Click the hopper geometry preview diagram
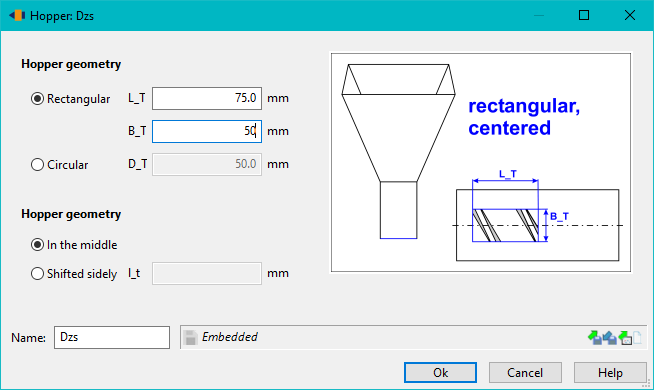Image resolution: width=654 pixels, height=390 pixels. (x=481, y=162)
